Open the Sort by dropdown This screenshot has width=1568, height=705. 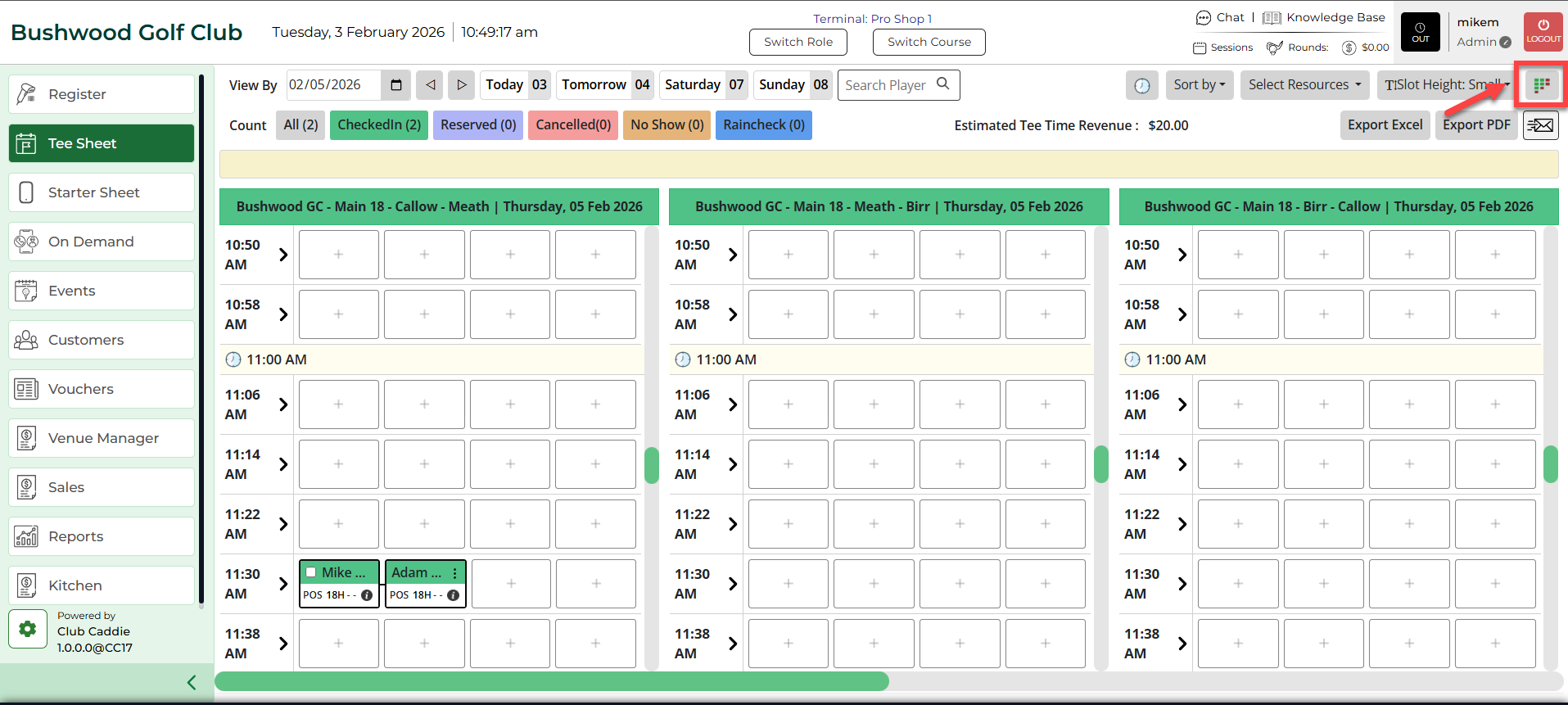pos(1199,85)
